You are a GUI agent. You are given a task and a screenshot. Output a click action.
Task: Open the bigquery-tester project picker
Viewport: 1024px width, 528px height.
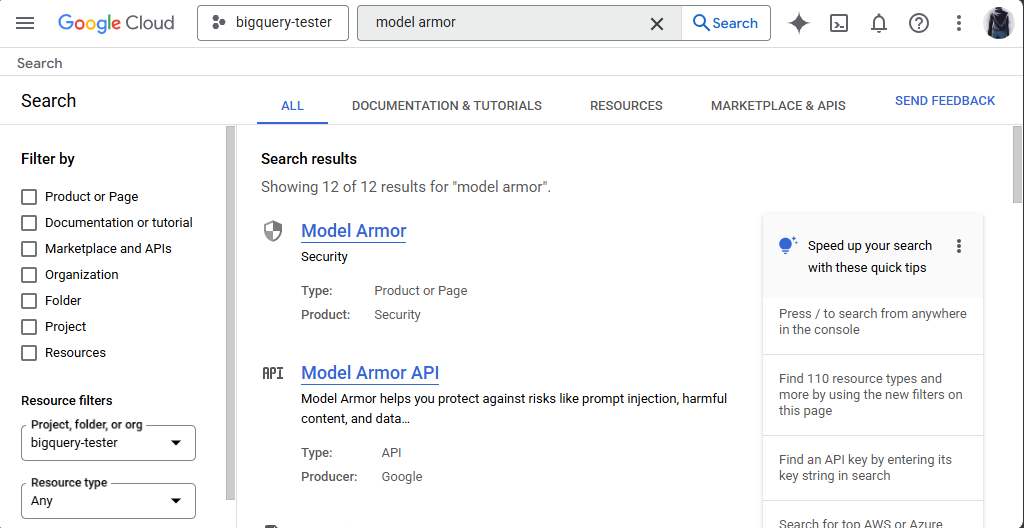point(273,23)
